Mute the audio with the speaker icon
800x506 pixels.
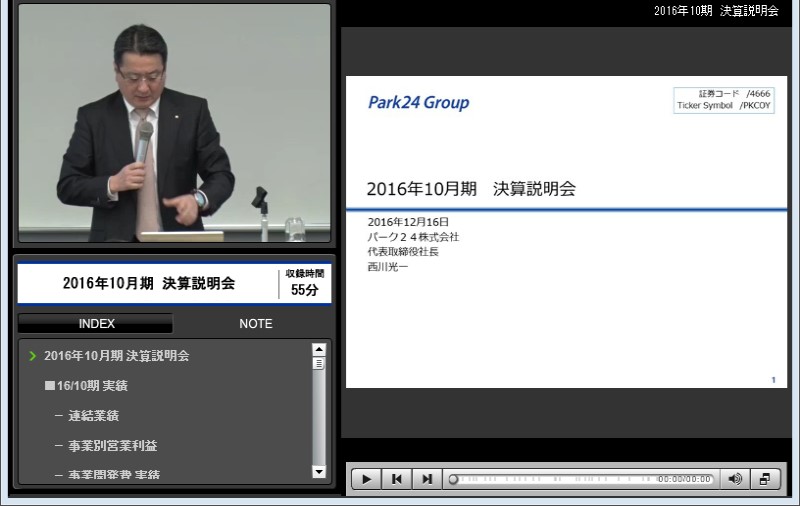[x=735, y=479]
